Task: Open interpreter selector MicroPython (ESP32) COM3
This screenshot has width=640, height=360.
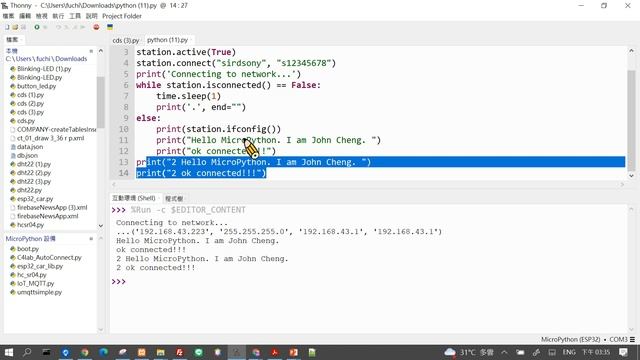Action: click(588, 339)
